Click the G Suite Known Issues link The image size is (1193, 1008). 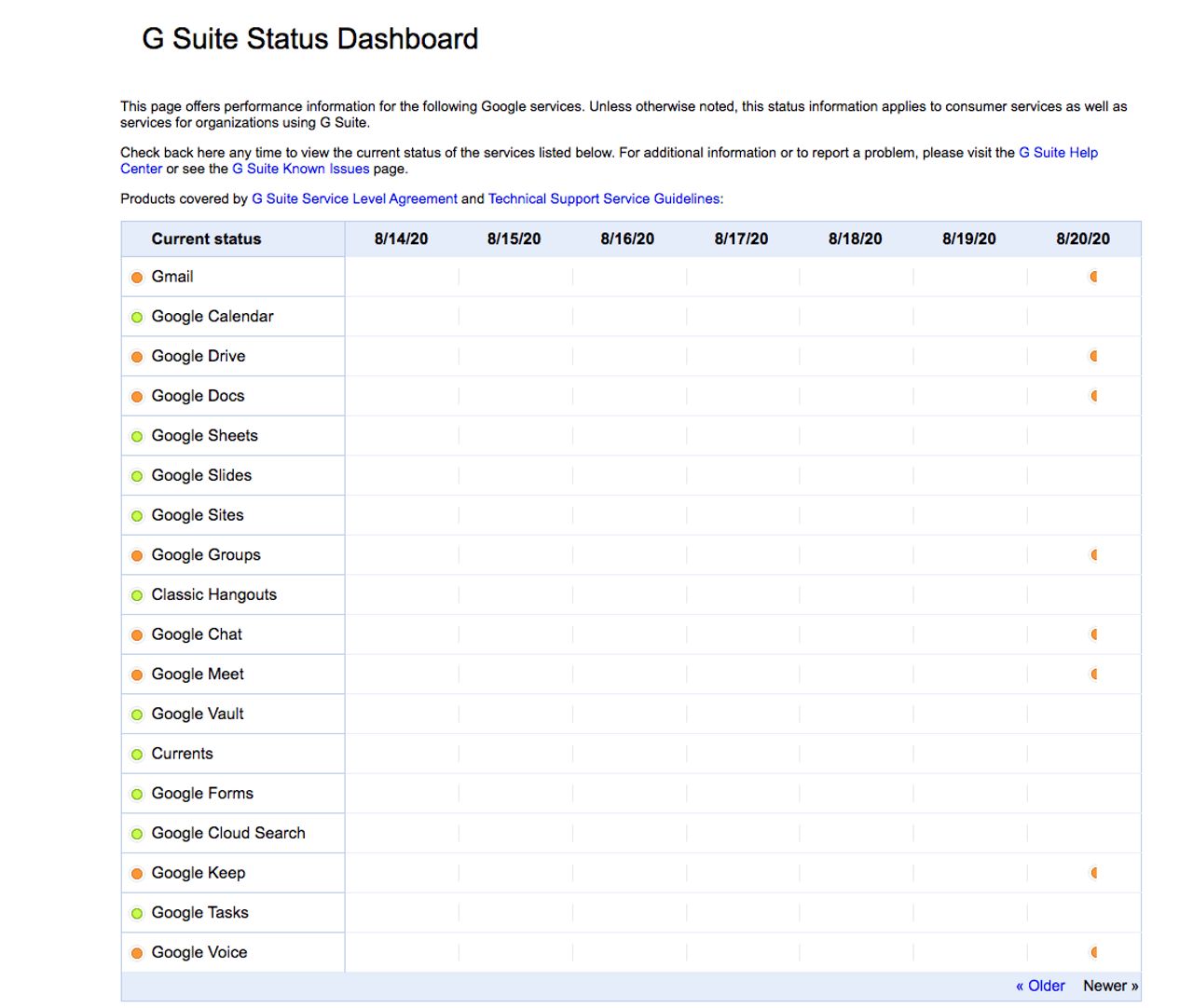(300, 168)
